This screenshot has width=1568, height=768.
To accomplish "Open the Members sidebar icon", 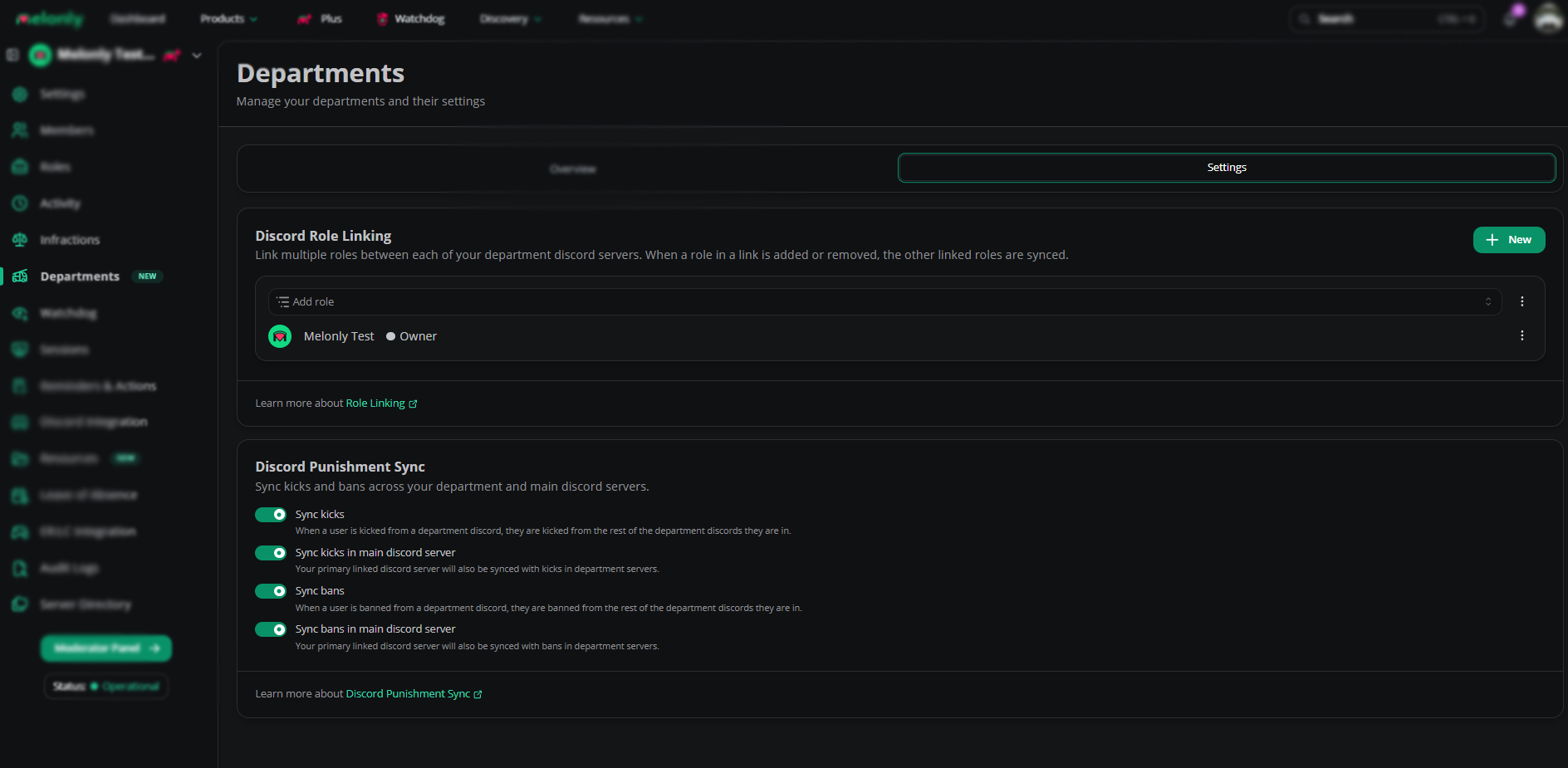I will tap(20, 130).
